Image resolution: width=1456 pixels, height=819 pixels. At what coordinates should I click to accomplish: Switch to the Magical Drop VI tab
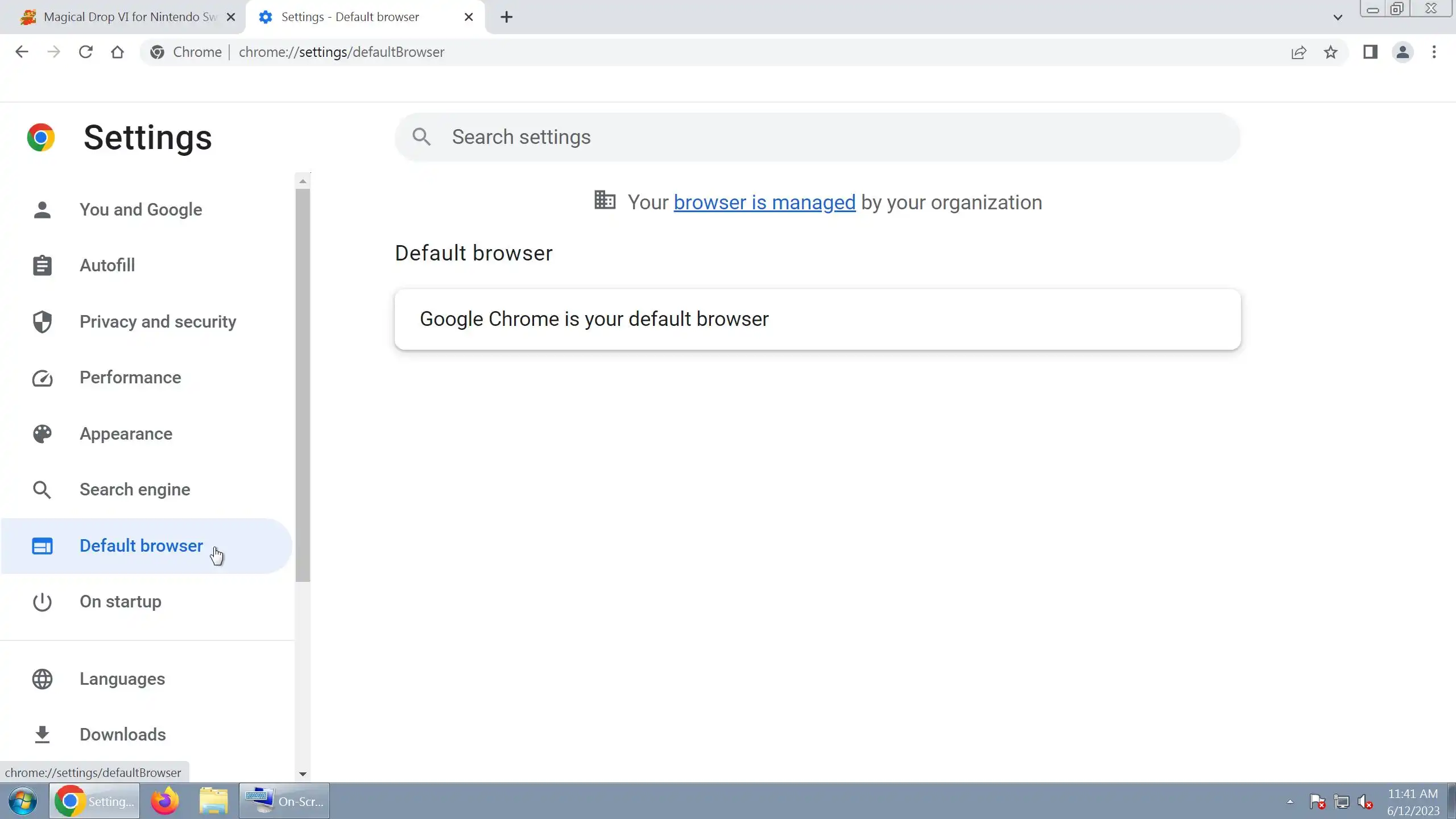(x=130, y=17)
